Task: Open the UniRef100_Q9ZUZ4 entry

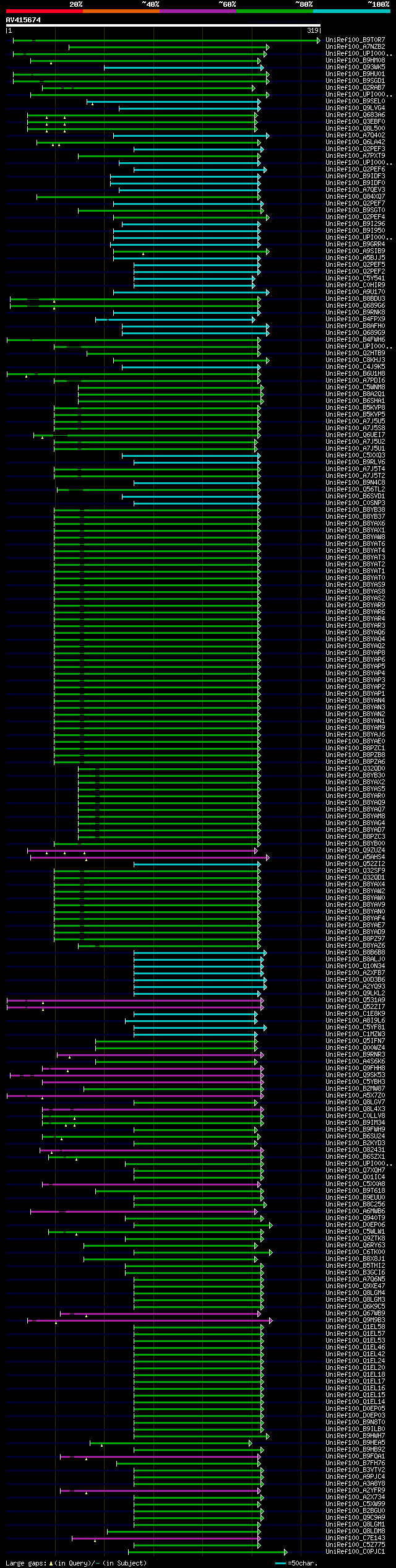Action: point(355,851)
